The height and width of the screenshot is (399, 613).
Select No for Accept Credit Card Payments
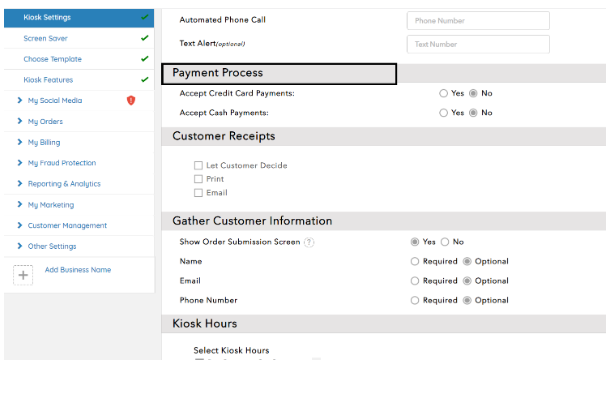coord(473,93)
